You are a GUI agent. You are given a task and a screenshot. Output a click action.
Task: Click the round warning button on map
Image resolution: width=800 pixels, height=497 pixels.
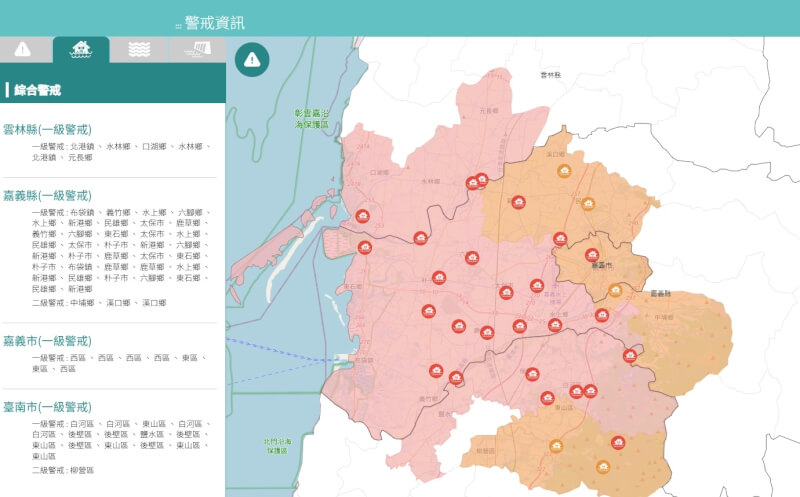point(252,60)
